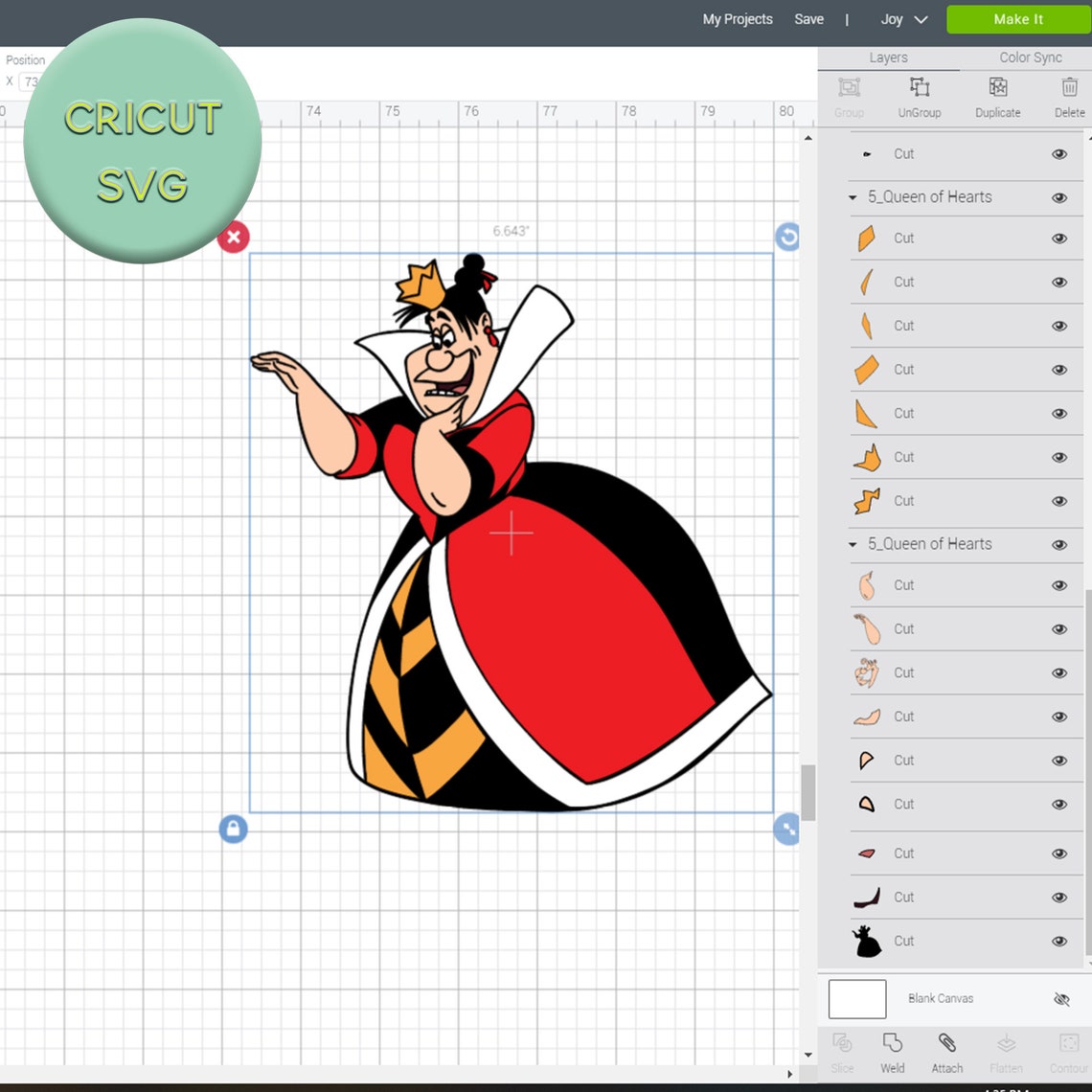Click Save in the top bar
Screen dimensions: 1092x1092
pos(809,19)
